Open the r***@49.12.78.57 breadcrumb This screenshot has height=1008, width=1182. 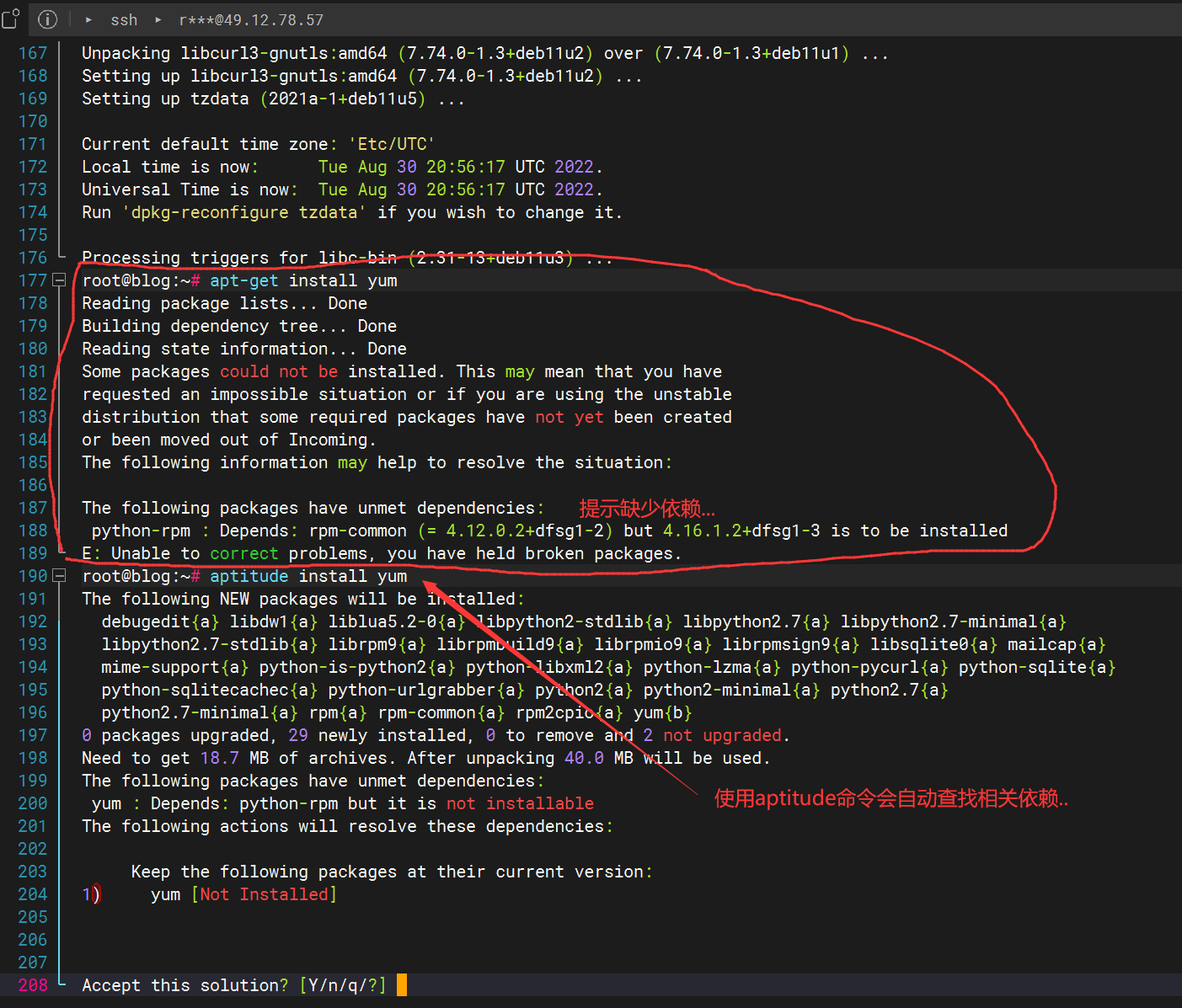click(x=251, y=19)
